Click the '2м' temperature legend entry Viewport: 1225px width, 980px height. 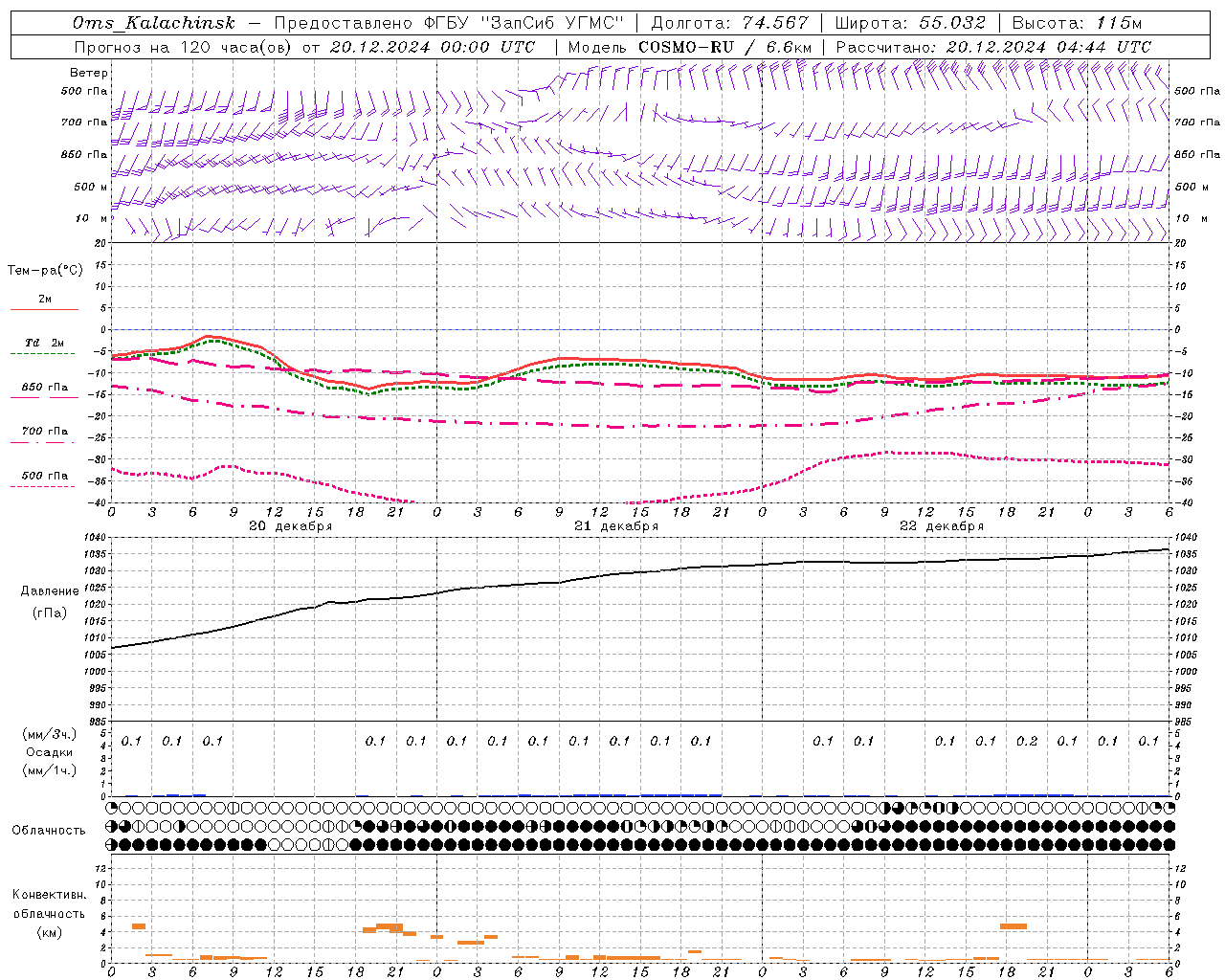click(45, 299)
